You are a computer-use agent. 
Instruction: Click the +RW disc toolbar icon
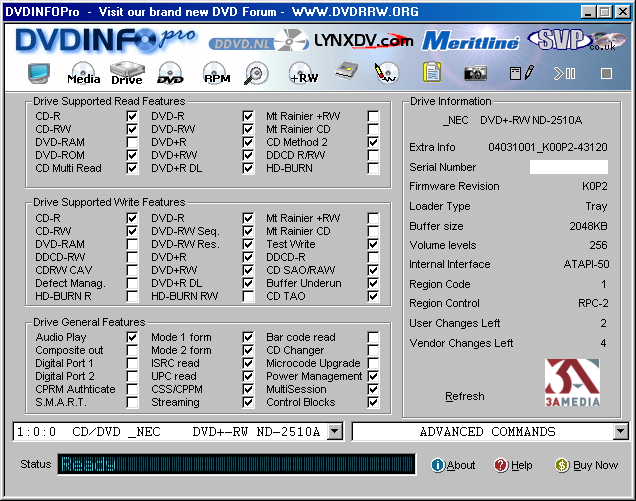(303, 73)
